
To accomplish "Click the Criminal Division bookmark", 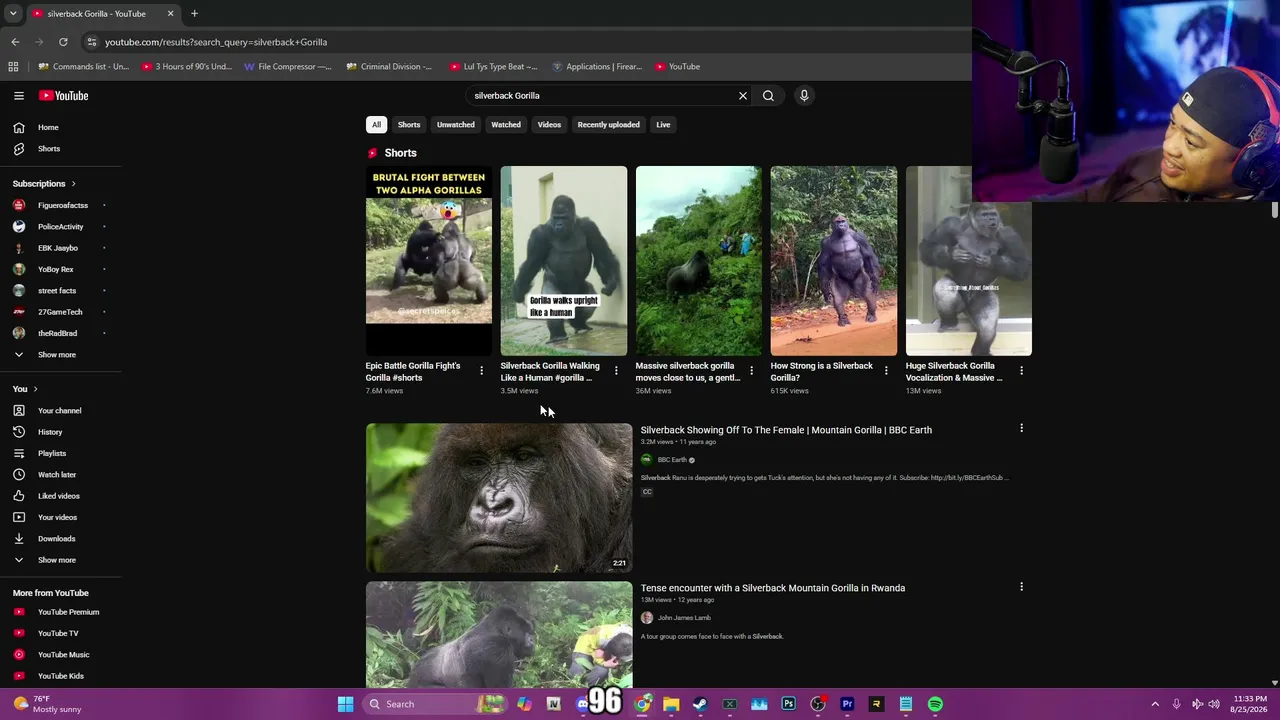I will [389, 67].
